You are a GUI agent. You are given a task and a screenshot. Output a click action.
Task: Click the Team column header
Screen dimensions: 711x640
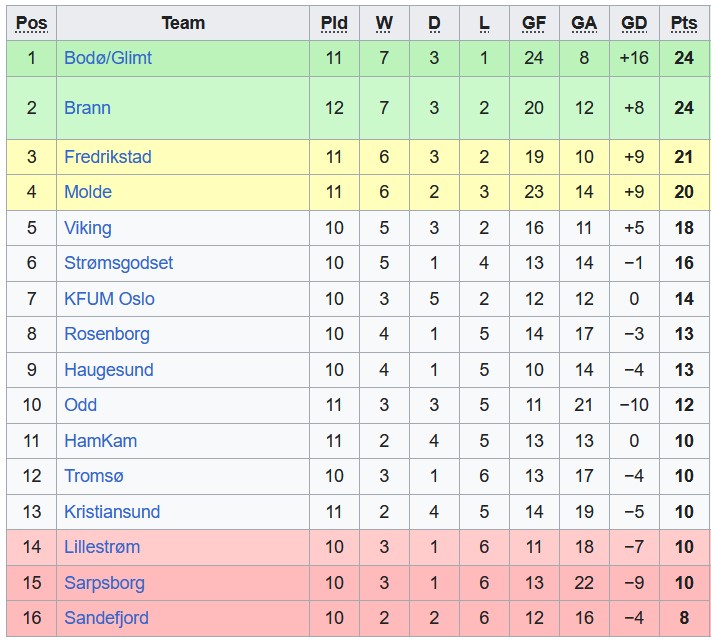[x=183, y=23]
